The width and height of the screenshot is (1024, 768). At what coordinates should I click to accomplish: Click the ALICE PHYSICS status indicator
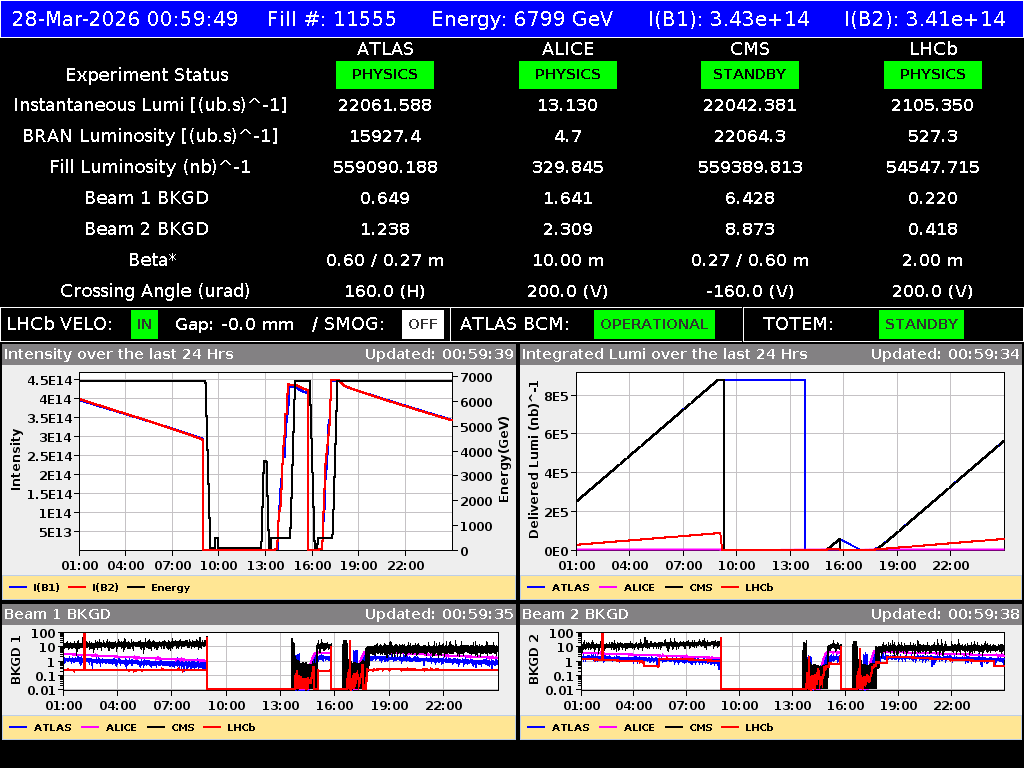click(567, 74)
